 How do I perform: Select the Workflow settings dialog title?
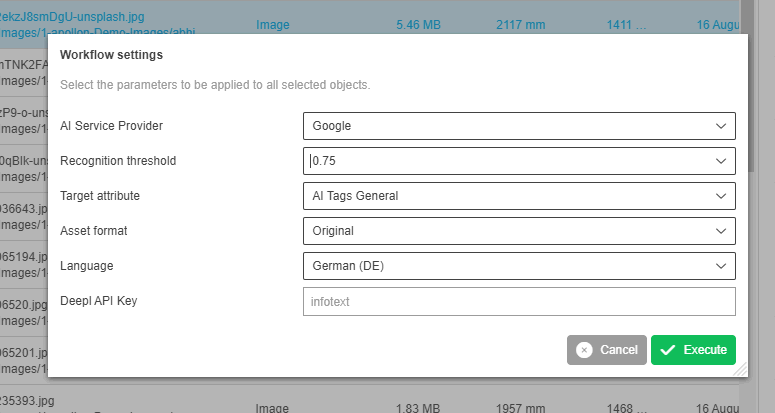coord(112,55)
